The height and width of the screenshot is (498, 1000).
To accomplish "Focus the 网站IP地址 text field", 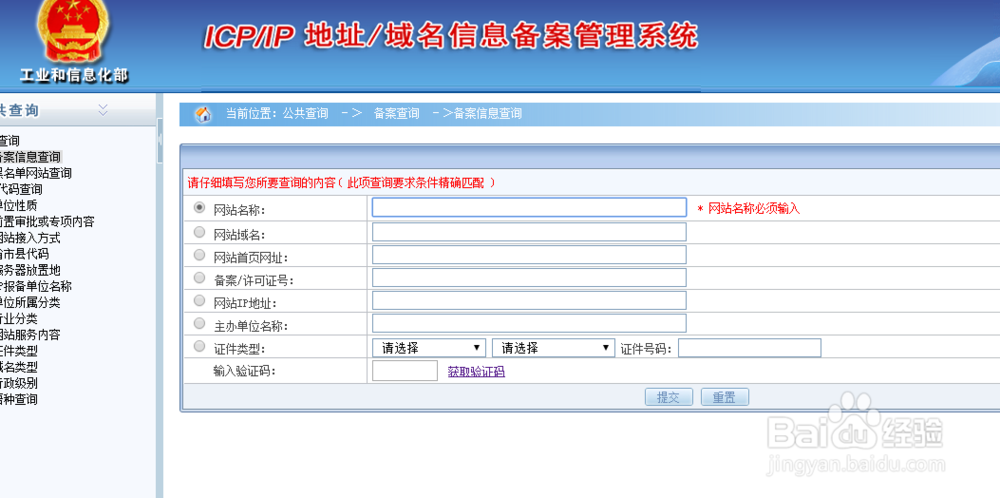I will tap(529, 300).
